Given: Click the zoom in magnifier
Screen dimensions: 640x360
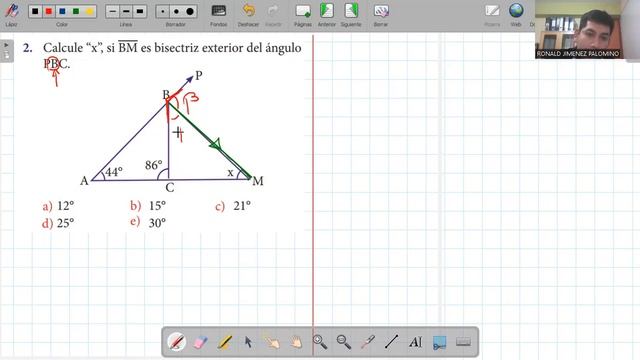Looking at the screenshot, I should pyautogui.click(x=320, y=342).
